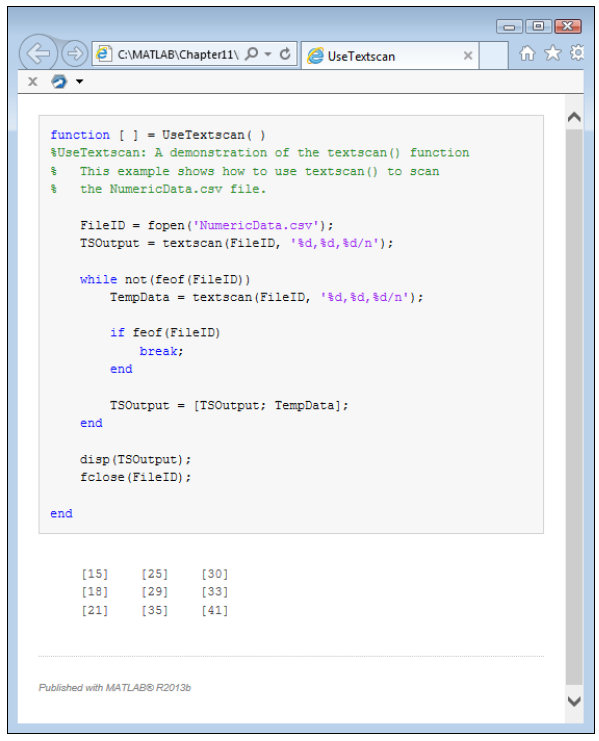The image size is (599, 741).
Task: Click the browser Forward arrow button
Action: [75, 53]
